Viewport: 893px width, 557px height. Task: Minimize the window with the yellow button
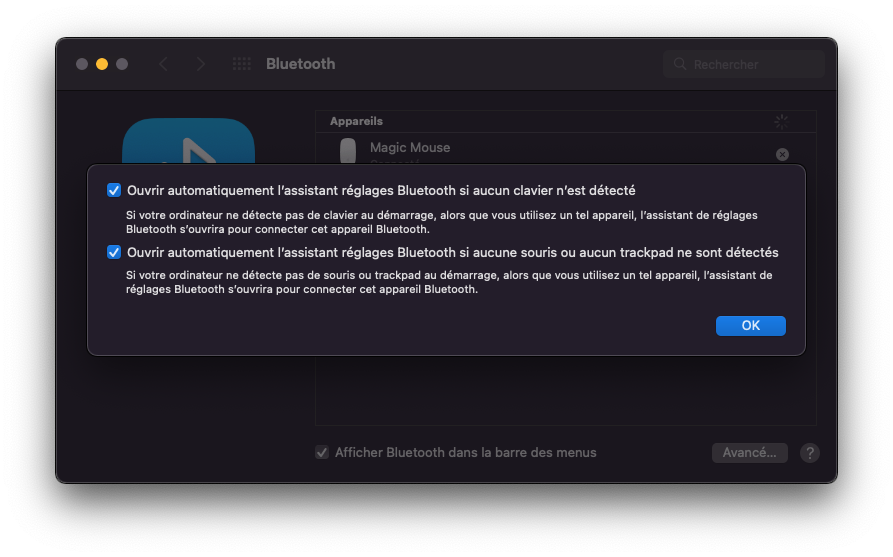tap(102, 64)
